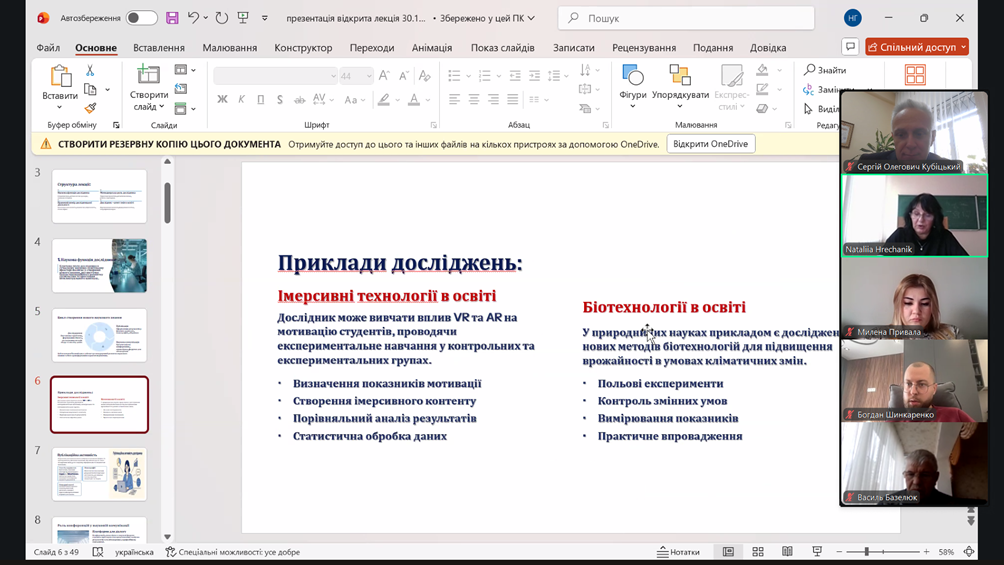Click the Format Painter brush icon

click(x=90, y=108)
